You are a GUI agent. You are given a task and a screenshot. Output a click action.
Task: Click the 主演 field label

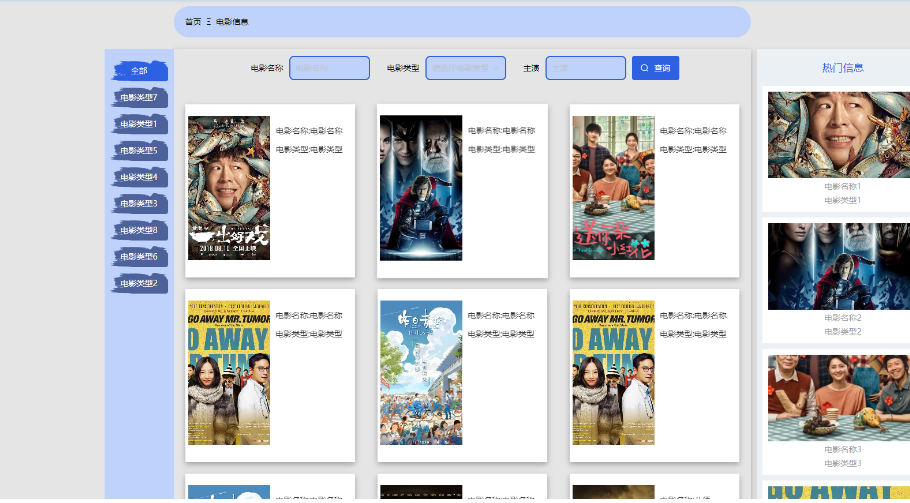(531, 68)
